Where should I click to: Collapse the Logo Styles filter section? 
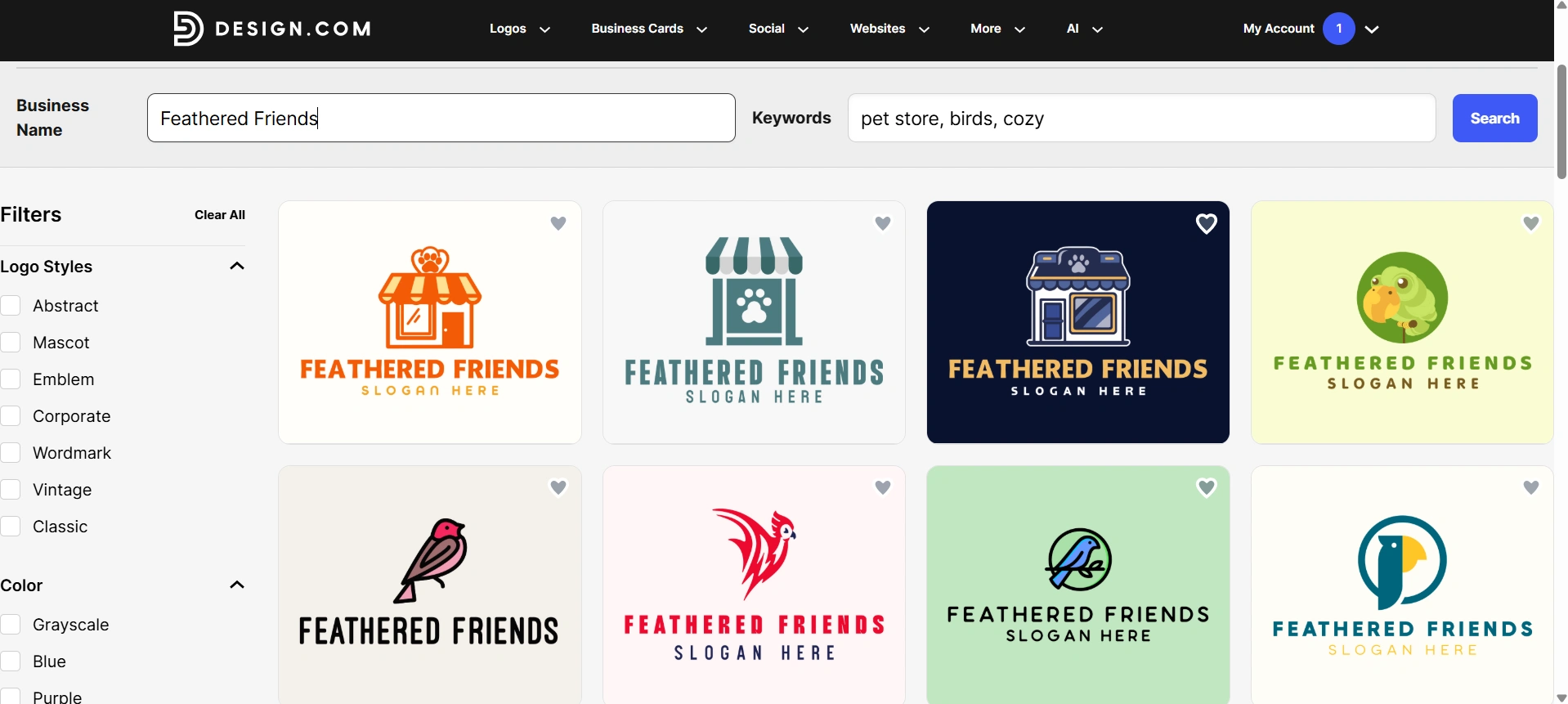coord(237,266)
